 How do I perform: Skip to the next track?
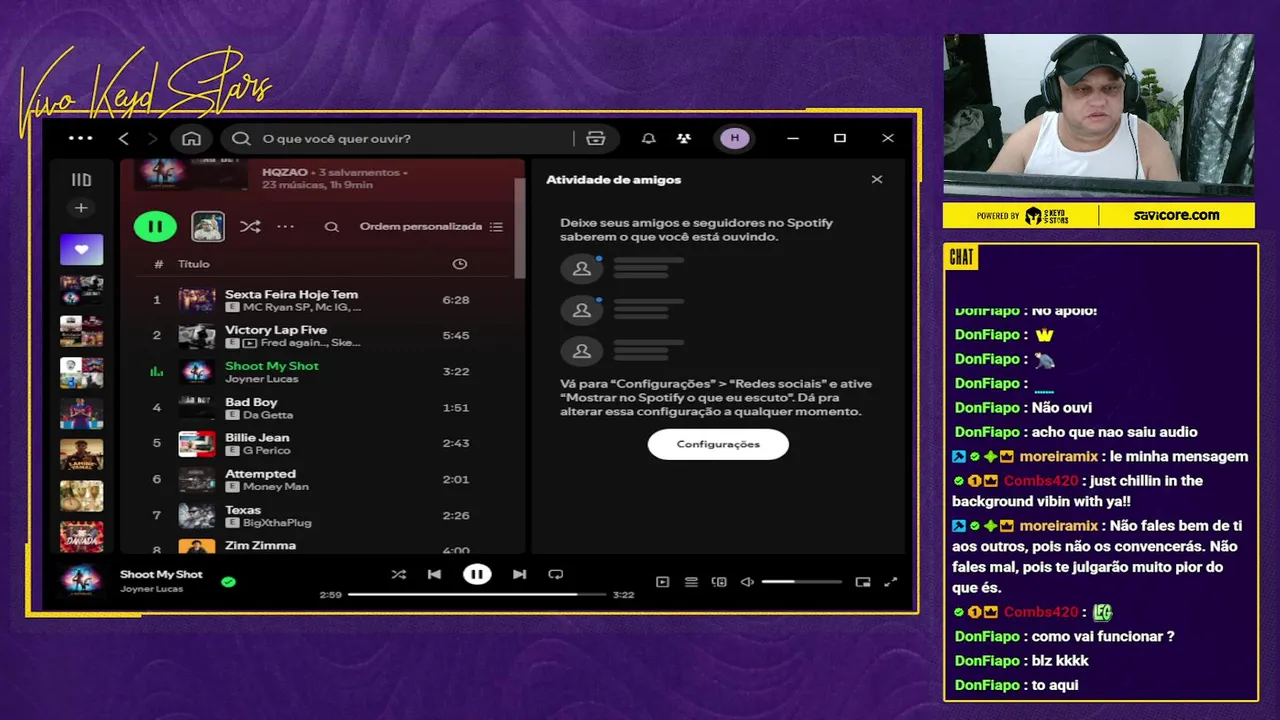[519, 574]
